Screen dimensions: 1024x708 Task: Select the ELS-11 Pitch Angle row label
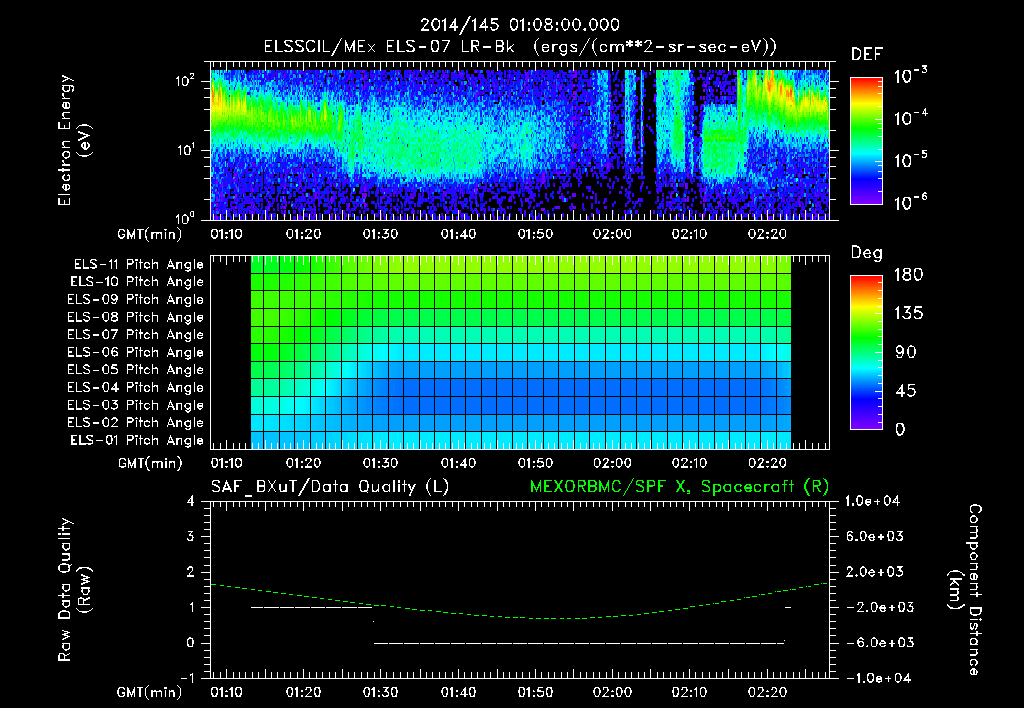pos(138,265)
